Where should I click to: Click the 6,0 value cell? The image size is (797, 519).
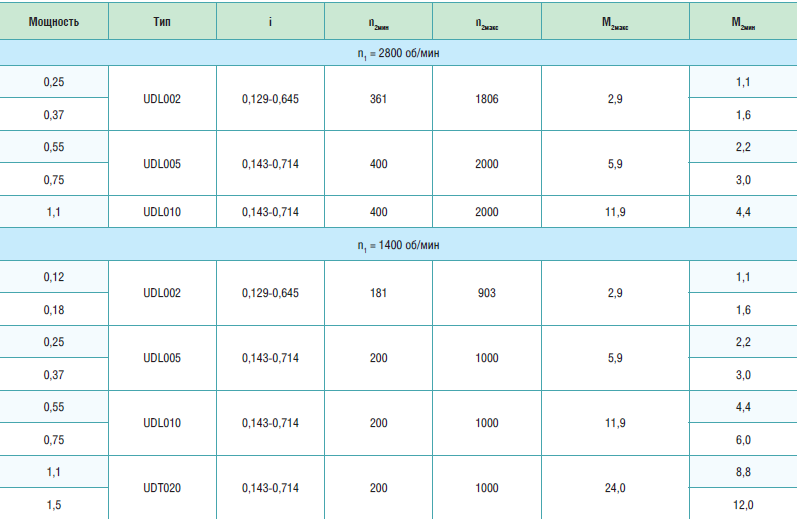click(x=743, y=440)
